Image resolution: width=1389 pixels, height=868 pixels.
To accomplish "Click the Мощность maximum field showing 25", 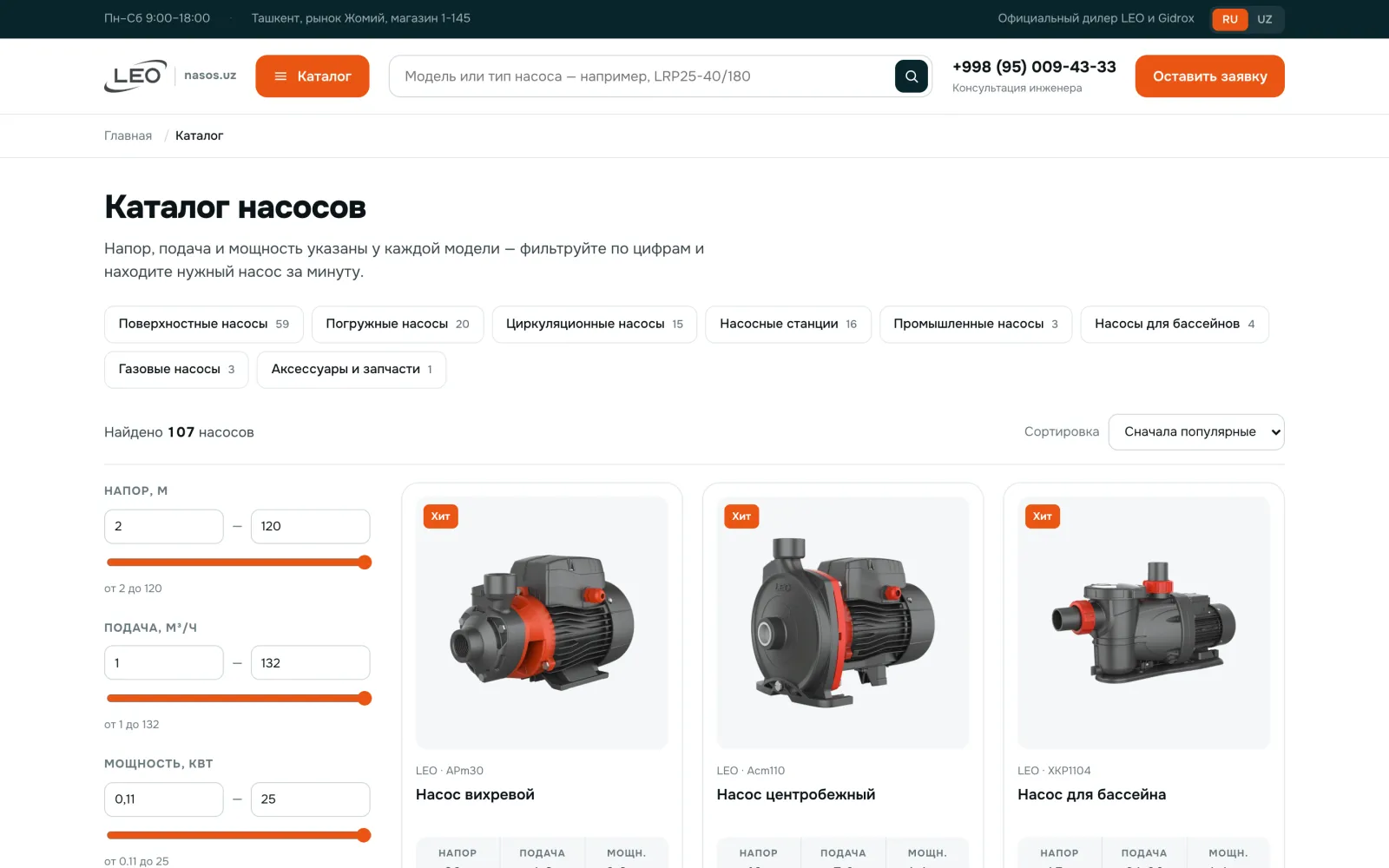I will pyautogui.click(x=311, y=799).
